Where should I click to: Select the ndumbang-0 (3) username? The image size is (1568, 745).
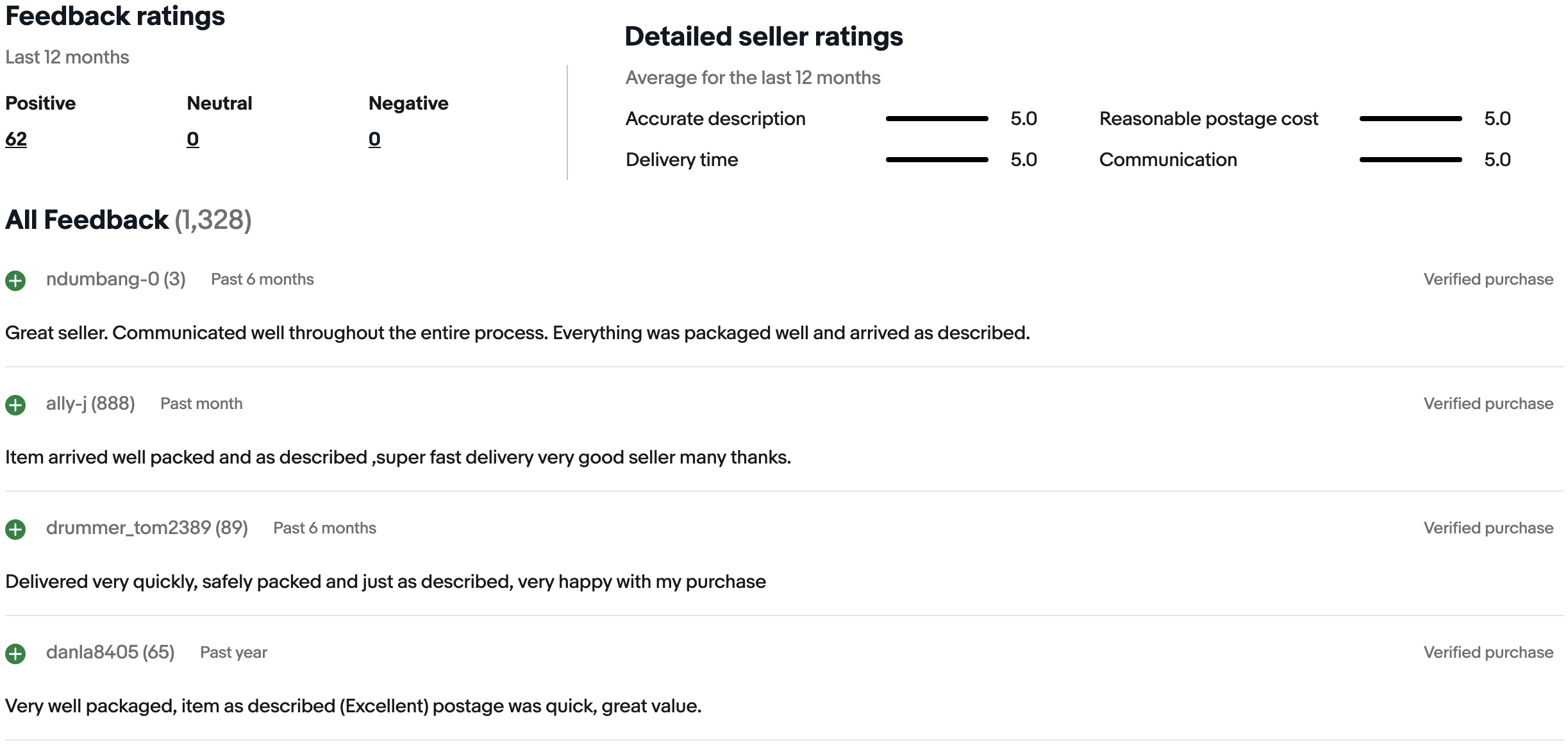116,279
